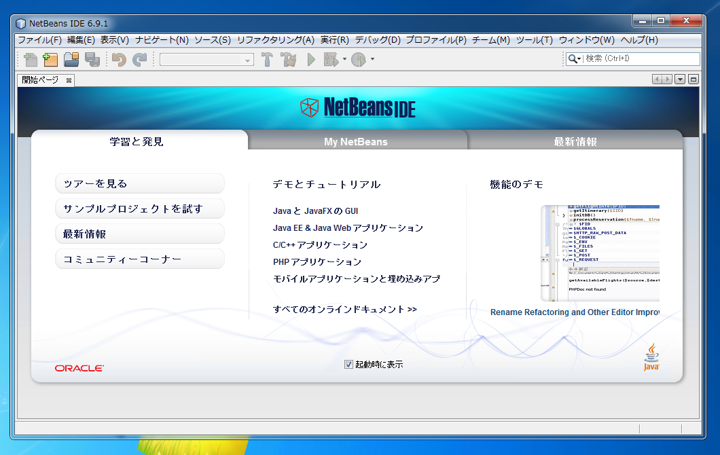Open the ソース(S) menu
720x455 pixels.
click(213, 40)
